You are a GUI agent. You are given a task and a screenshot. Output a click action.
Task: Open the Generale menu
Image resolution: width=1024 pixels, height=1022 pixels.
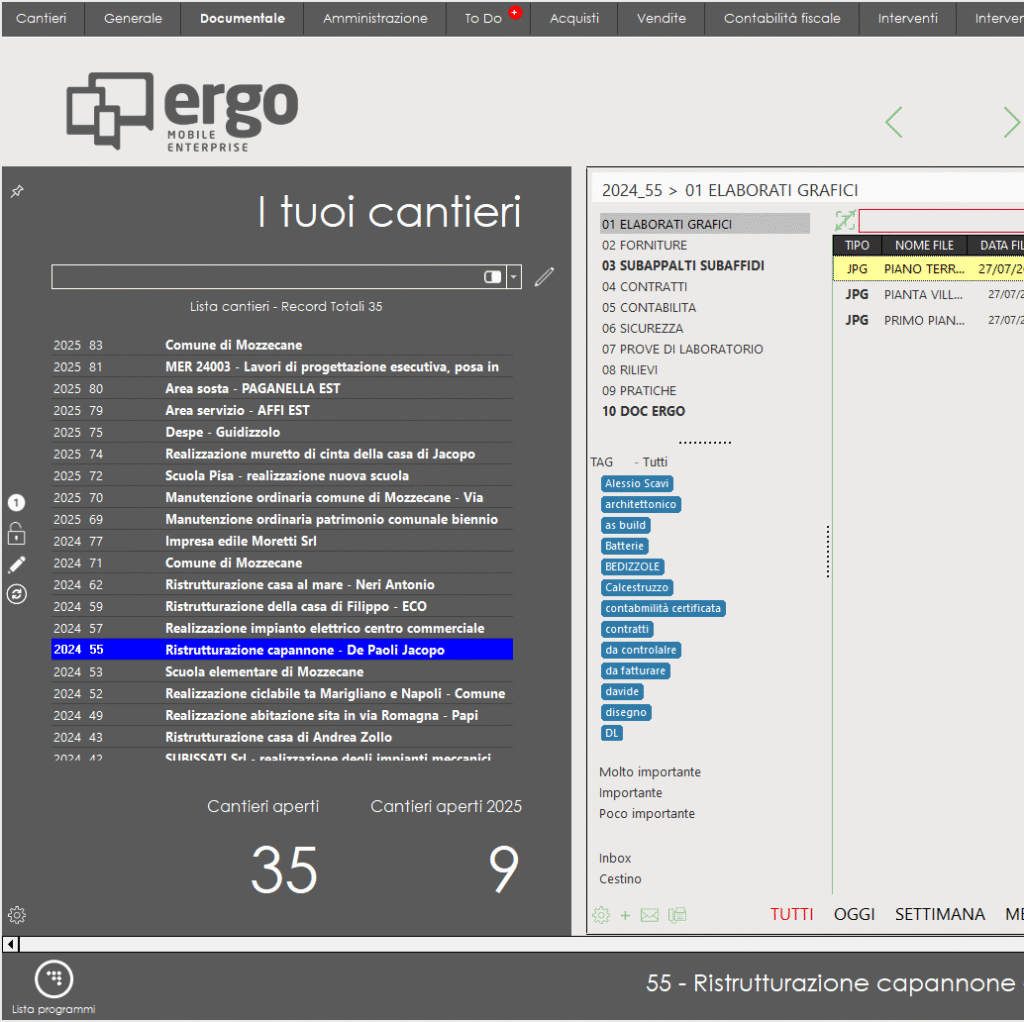133,18
